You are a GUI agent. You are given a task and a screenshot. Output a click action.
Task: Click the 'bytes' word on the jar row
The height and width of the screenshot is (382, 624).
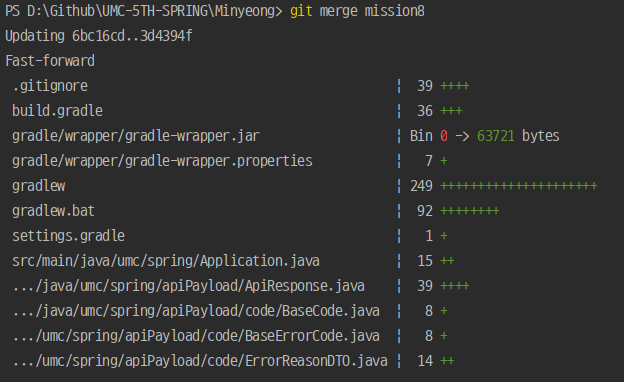point(541,136)
